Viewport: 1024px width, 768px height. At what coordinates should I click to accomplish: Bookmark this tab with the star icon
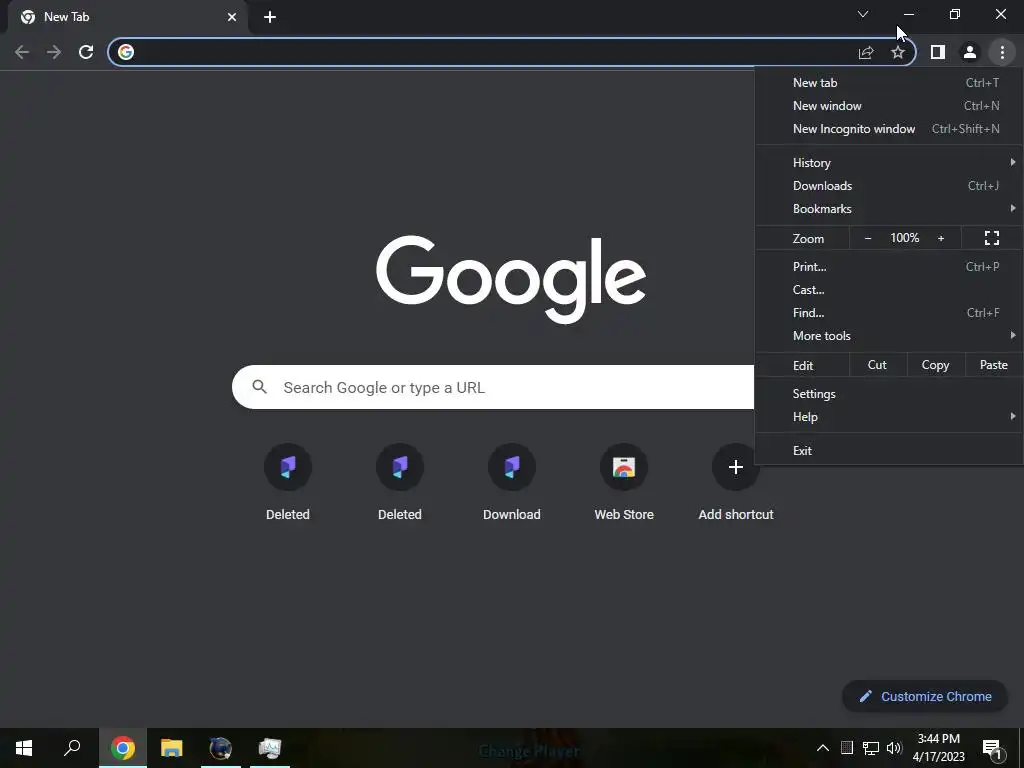(898, 52)
